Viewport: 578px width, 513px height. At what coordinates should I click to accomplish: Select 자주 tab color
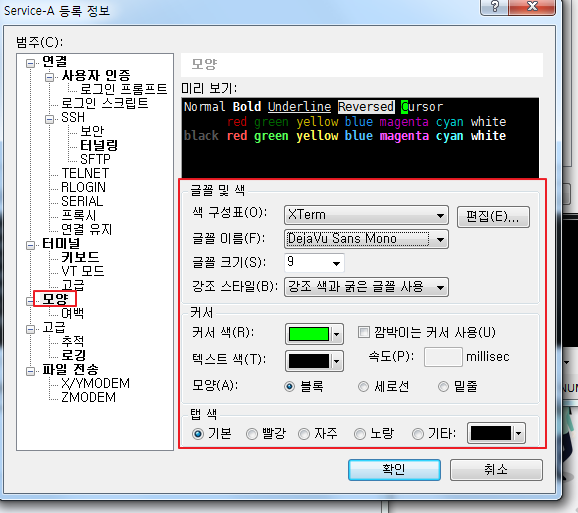pos(304,434)
